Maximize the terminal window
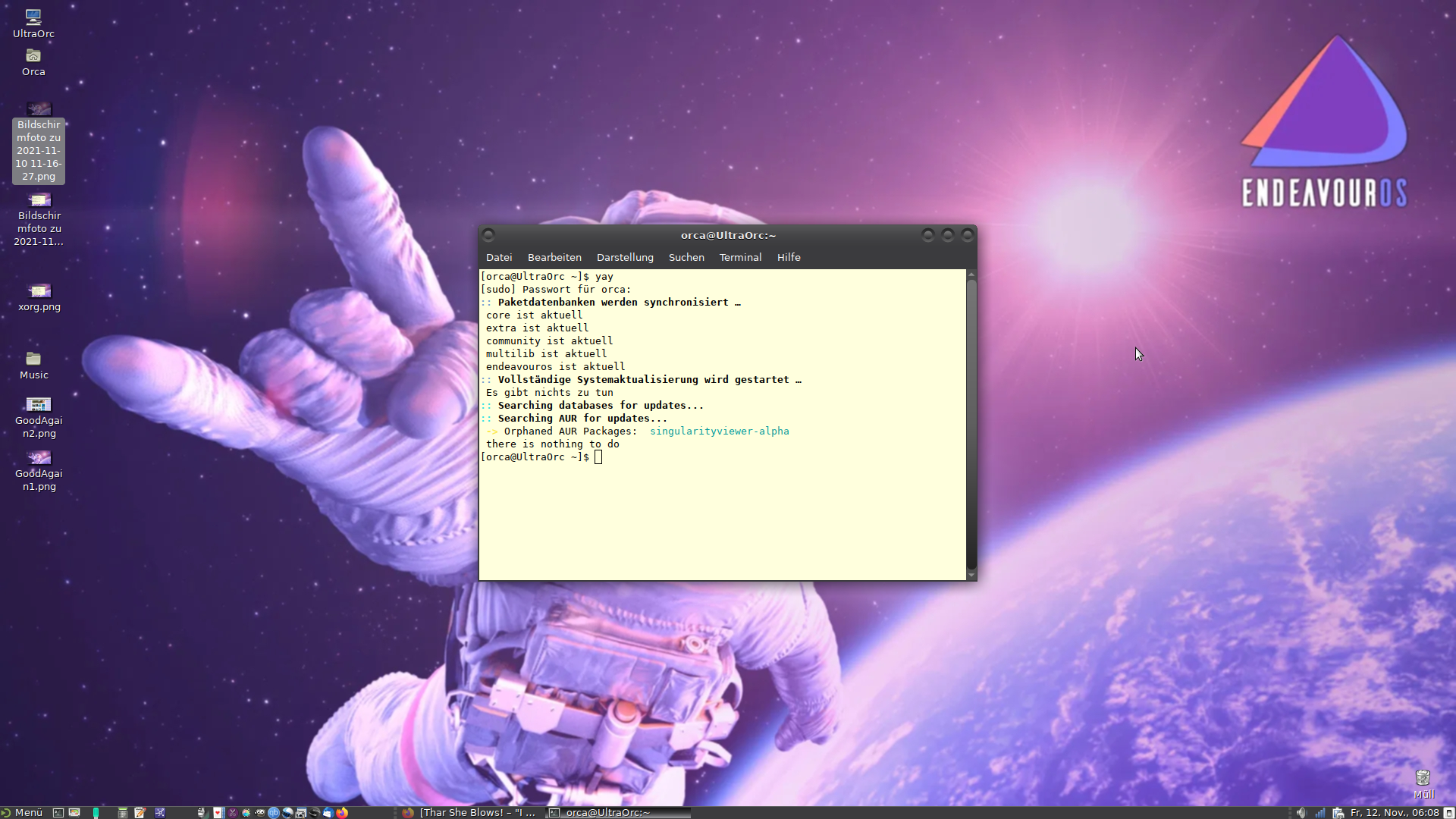1456x819 pixels. point(947,235)
